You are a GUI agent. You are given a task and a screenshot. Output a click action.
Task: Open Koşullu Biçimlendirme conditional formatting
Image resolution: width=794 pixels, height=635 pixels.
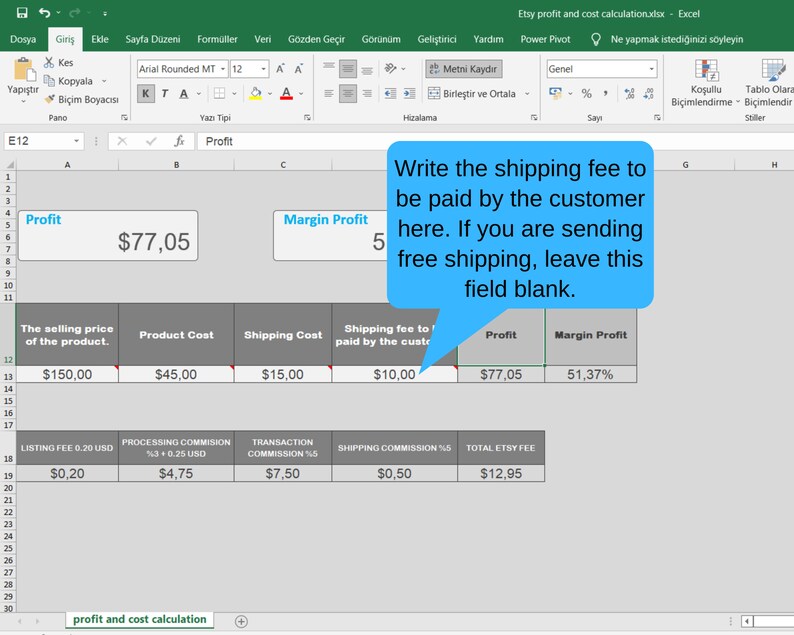(705, 83)
